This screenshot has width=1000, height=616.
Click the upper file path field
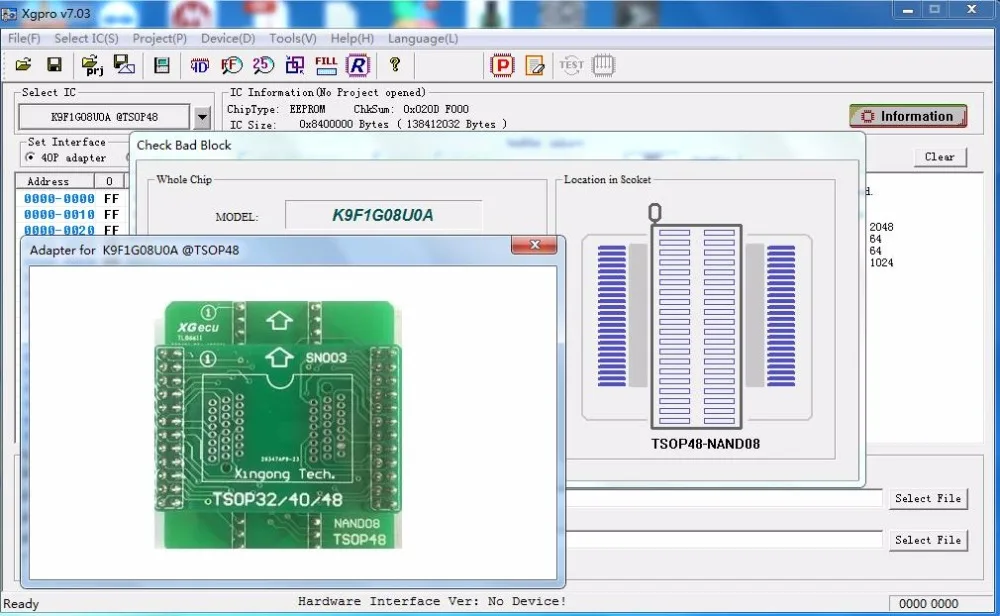pos(724,498)
